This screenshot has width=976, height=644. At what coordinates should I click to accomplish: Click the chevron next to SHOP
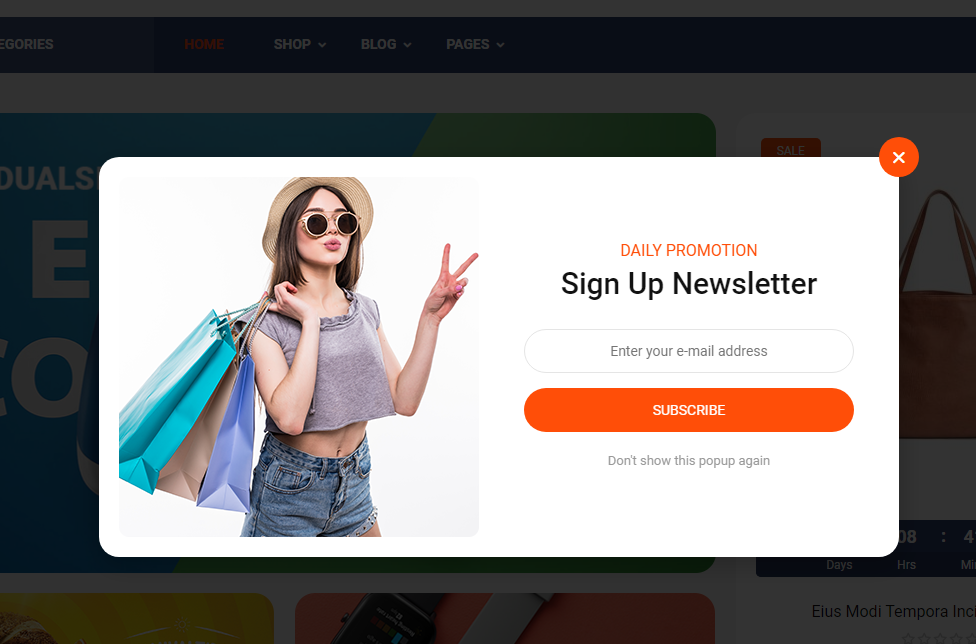pyautogui.click(x=322, y=45)
